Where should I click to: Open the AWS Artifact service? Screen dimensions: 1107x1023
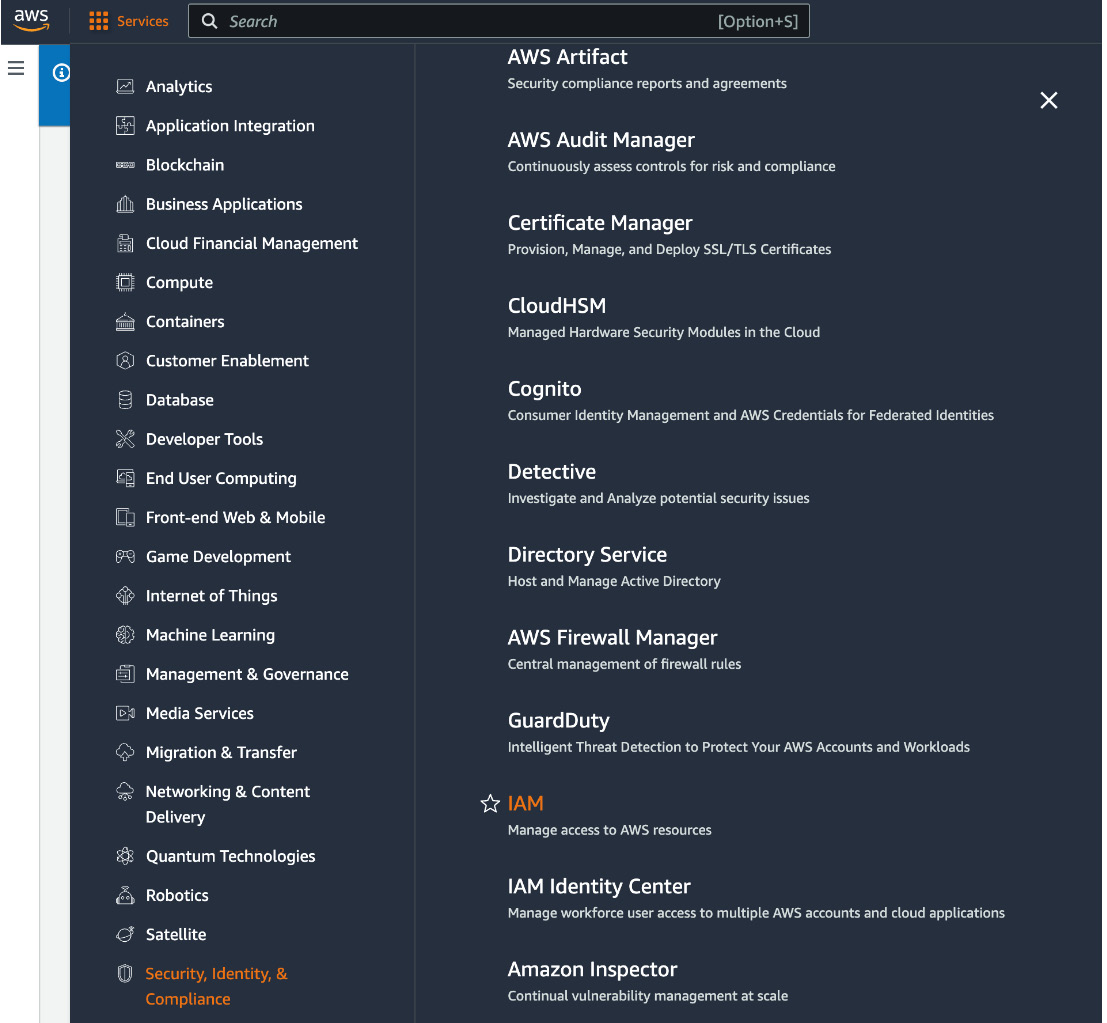pyautogui.click(x=568, y=56)
